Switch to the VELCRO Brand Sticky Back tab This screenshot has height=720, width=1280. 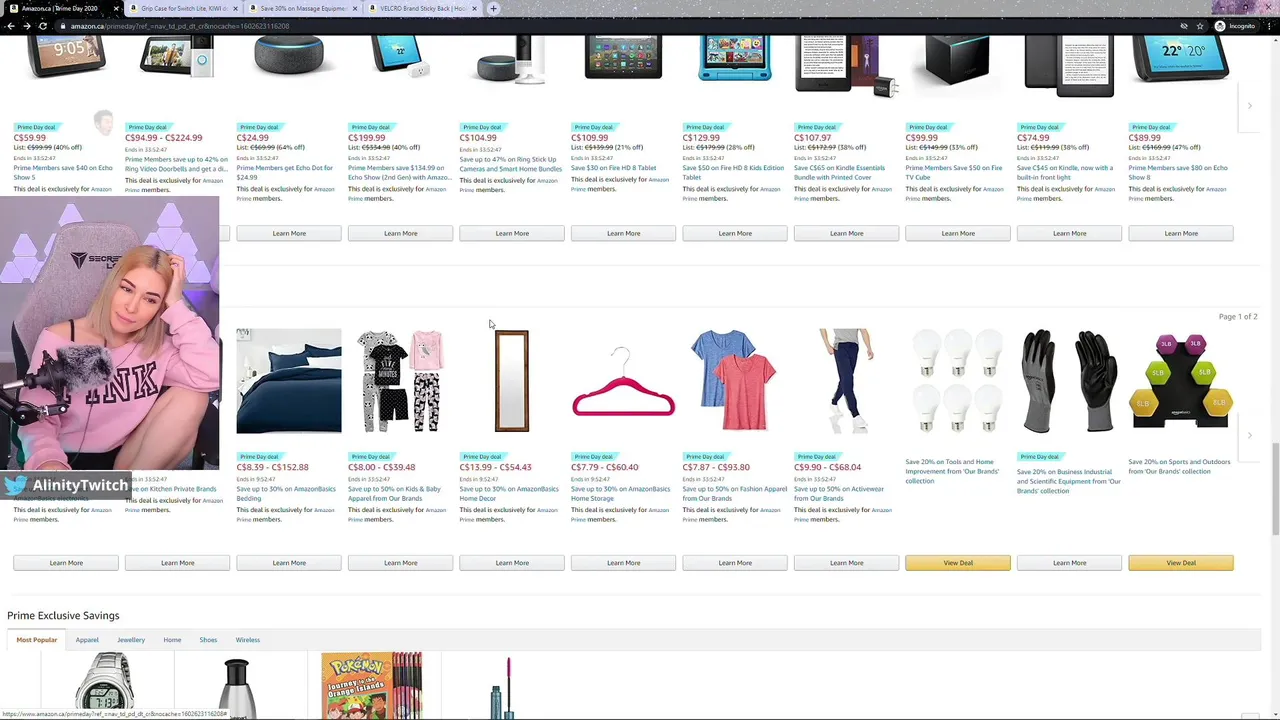click(422, 8)
